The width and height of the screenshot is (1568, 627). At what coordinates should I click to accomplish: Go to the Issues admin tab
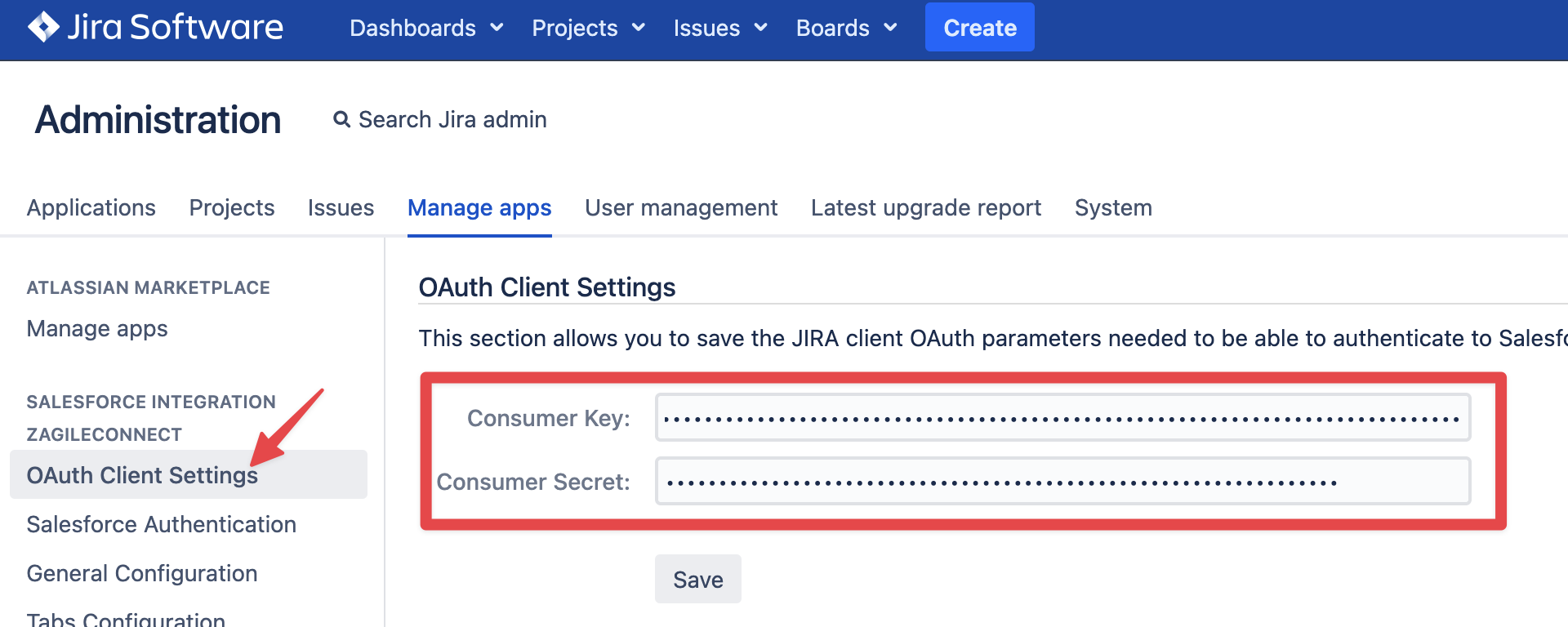pos(341,208)
